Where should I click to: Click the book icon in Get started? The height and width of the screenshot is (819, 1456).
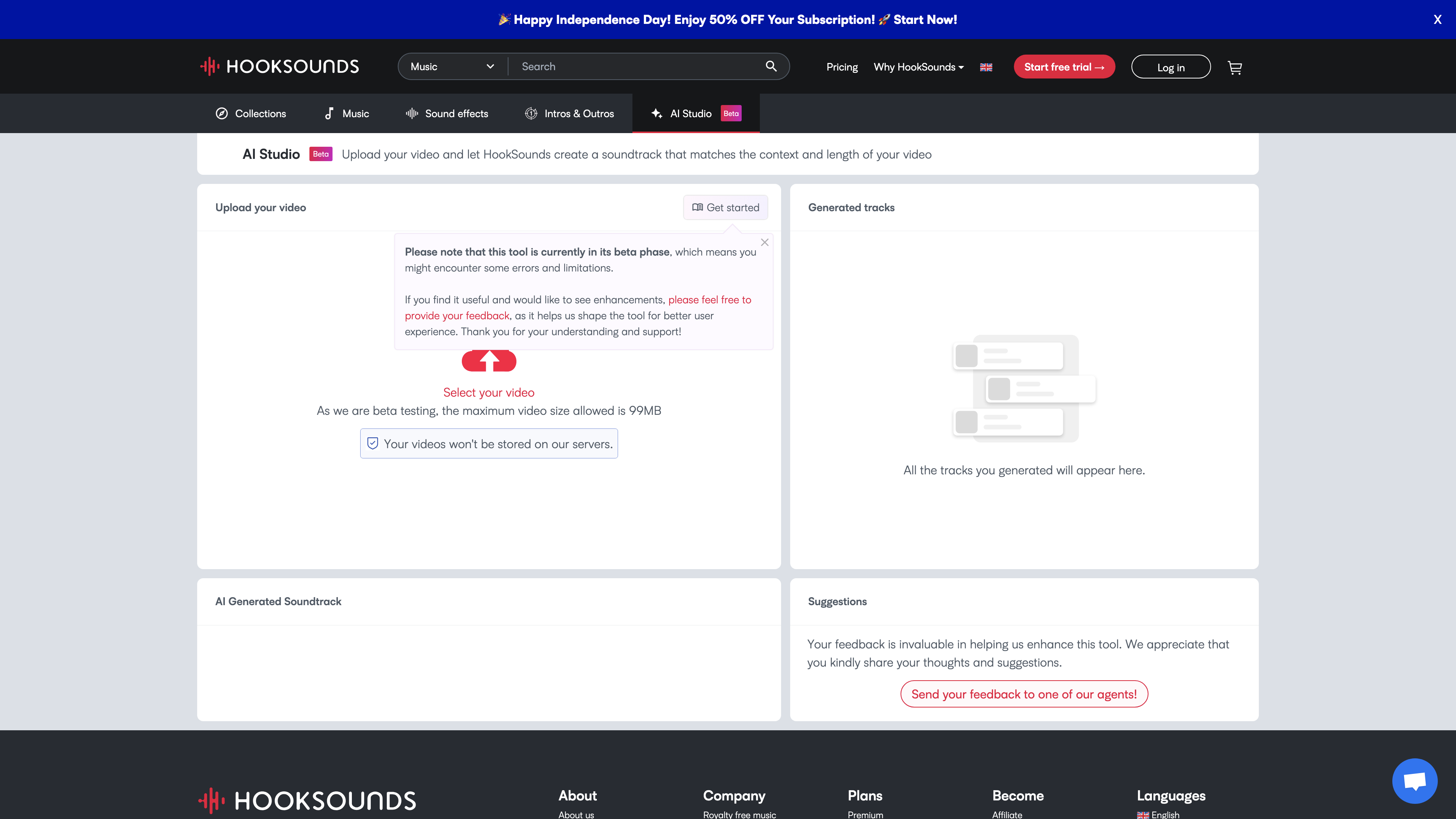pyautogui.click(x=698, y=207)
